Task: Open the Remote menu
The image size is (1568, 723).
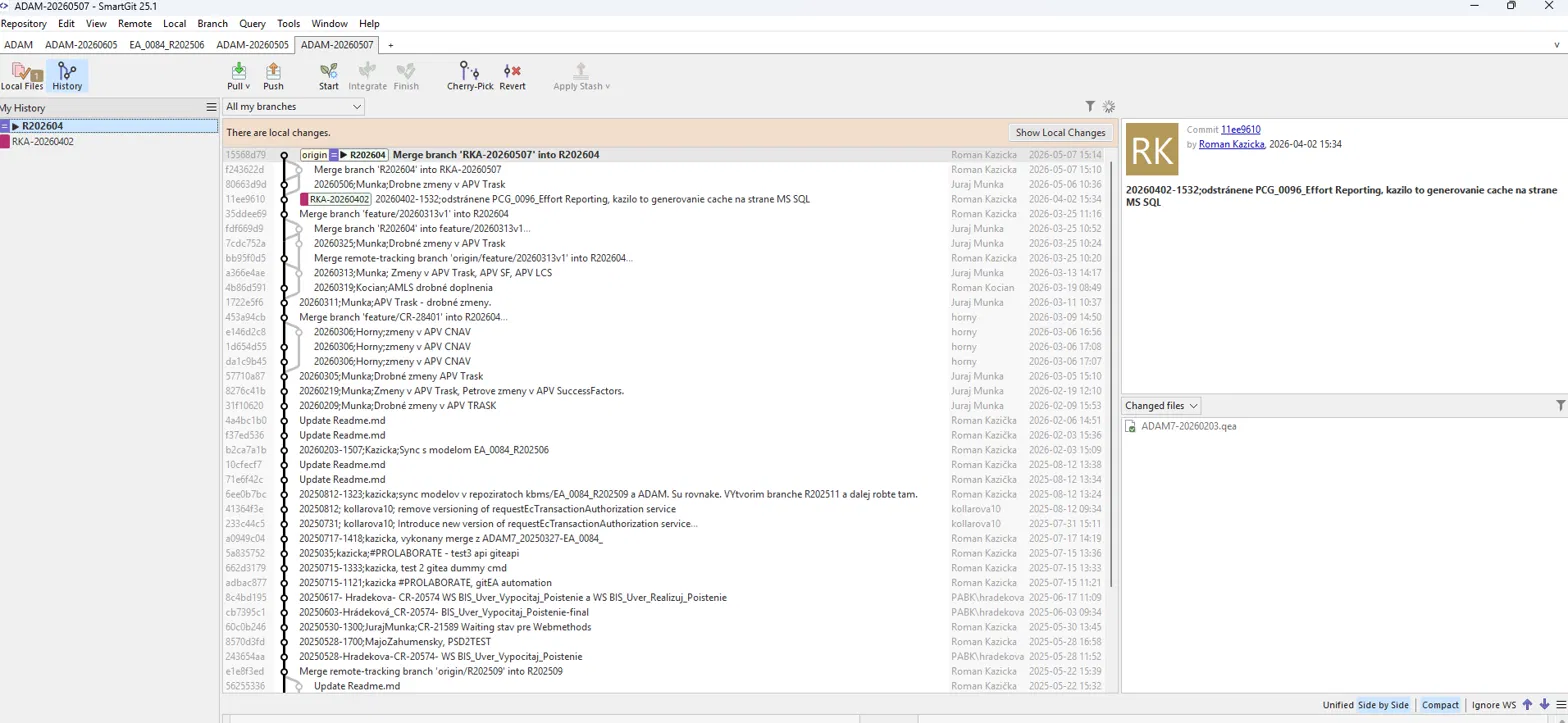Action: coord(135,23)
